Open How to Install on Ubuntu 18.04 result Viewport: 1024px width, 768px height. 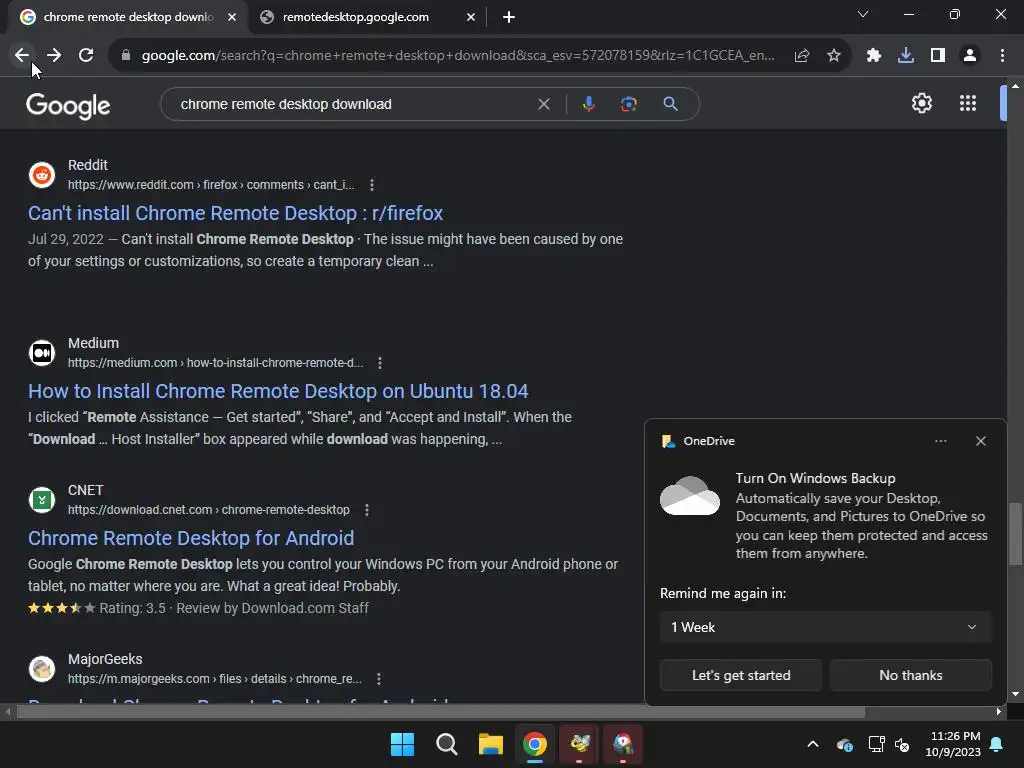(278, 391)
